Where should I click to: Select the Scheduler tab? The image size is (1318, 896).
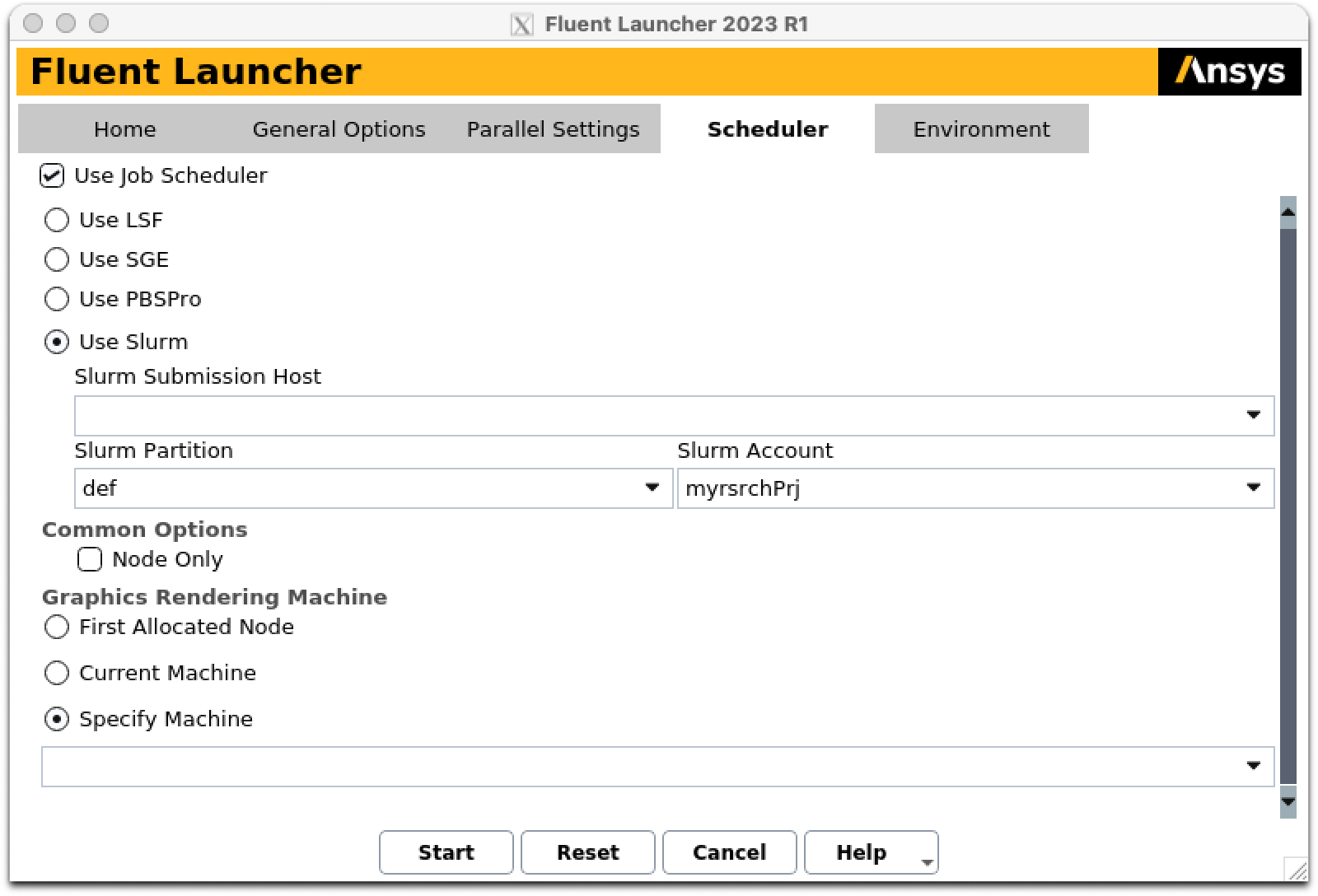(768, 129)
